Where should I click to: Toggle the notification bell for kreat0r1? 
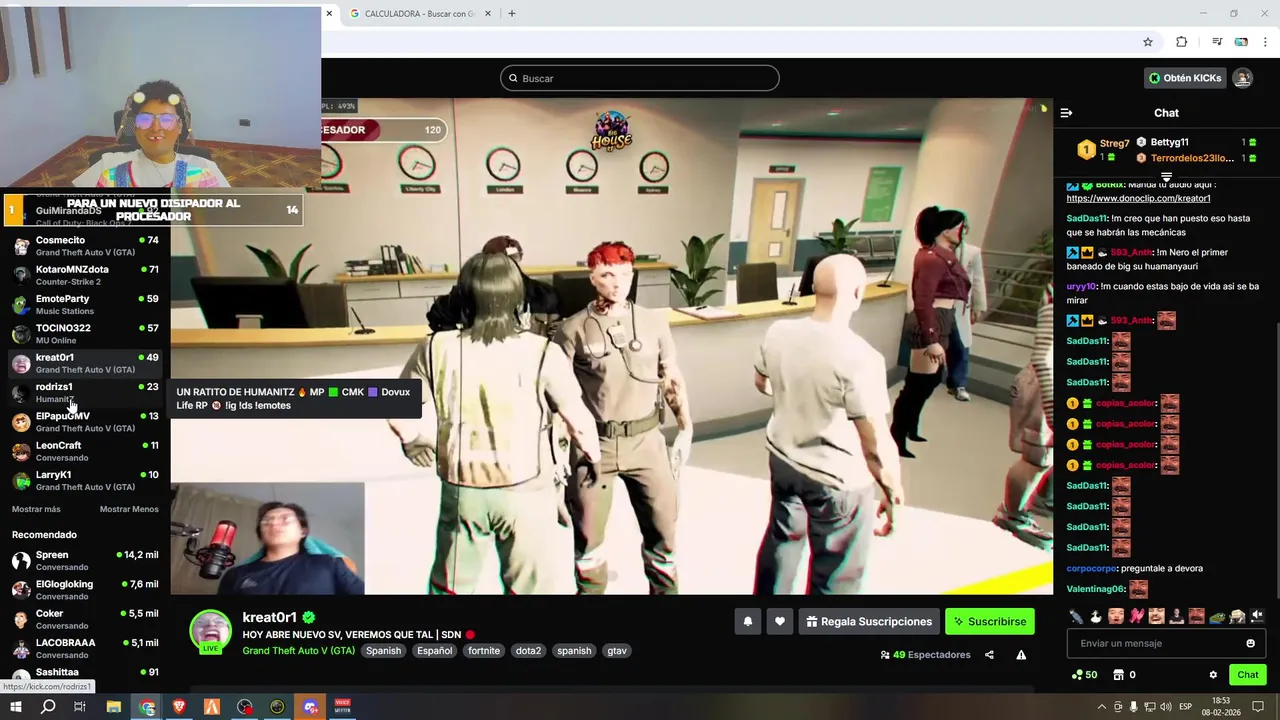coord(747,621)
